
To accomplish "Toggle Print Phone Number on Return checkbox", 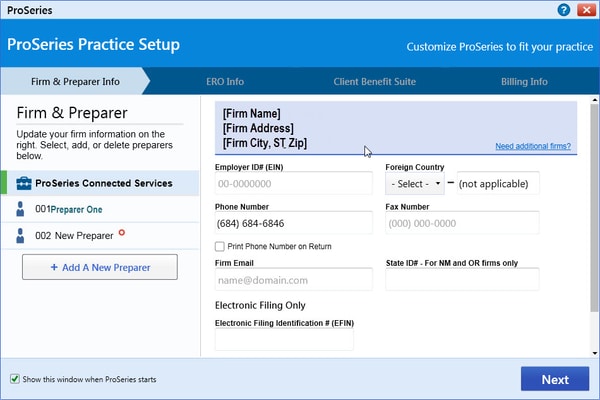I will 220,246.
